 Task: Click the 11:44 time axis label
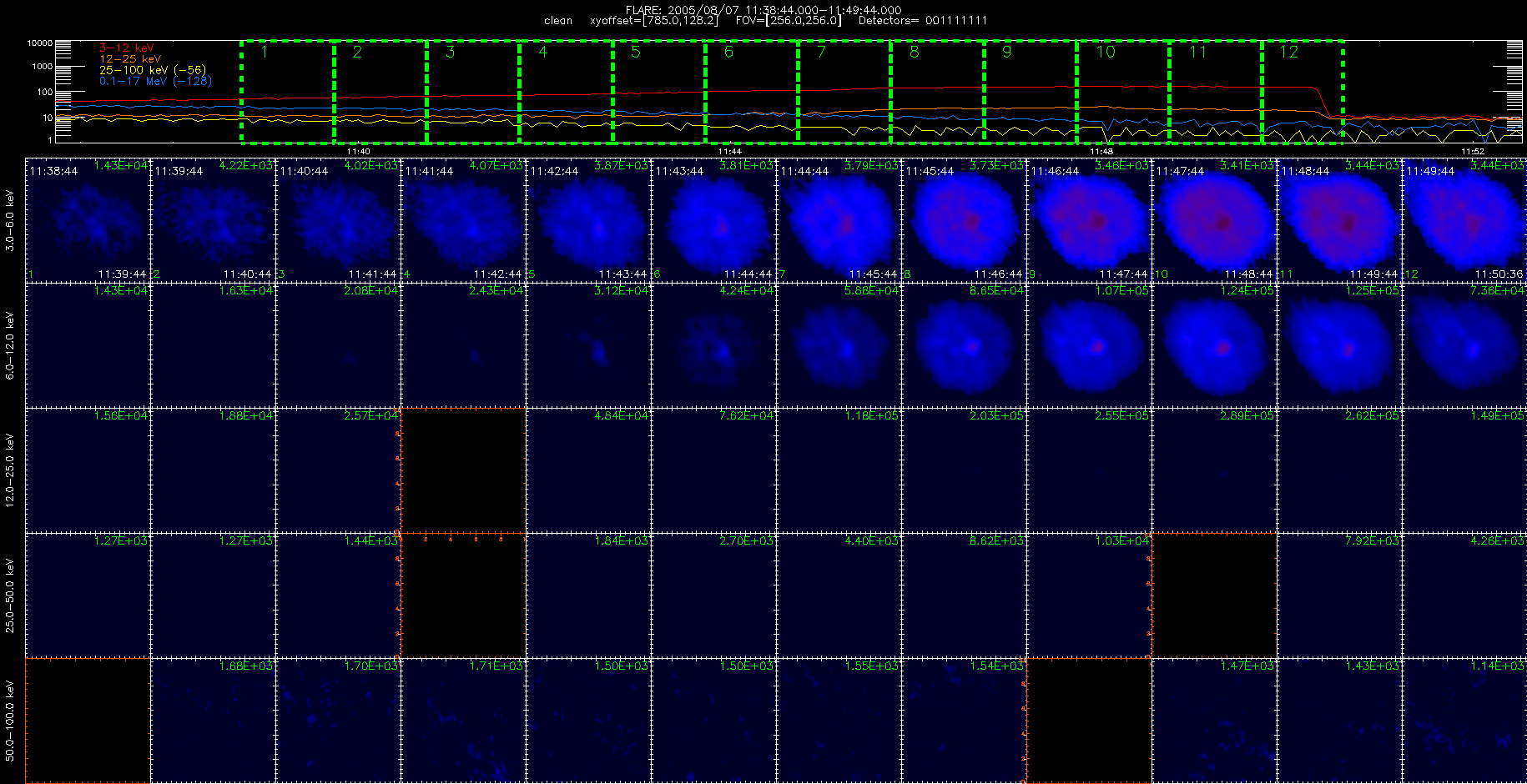click(729, 151)
